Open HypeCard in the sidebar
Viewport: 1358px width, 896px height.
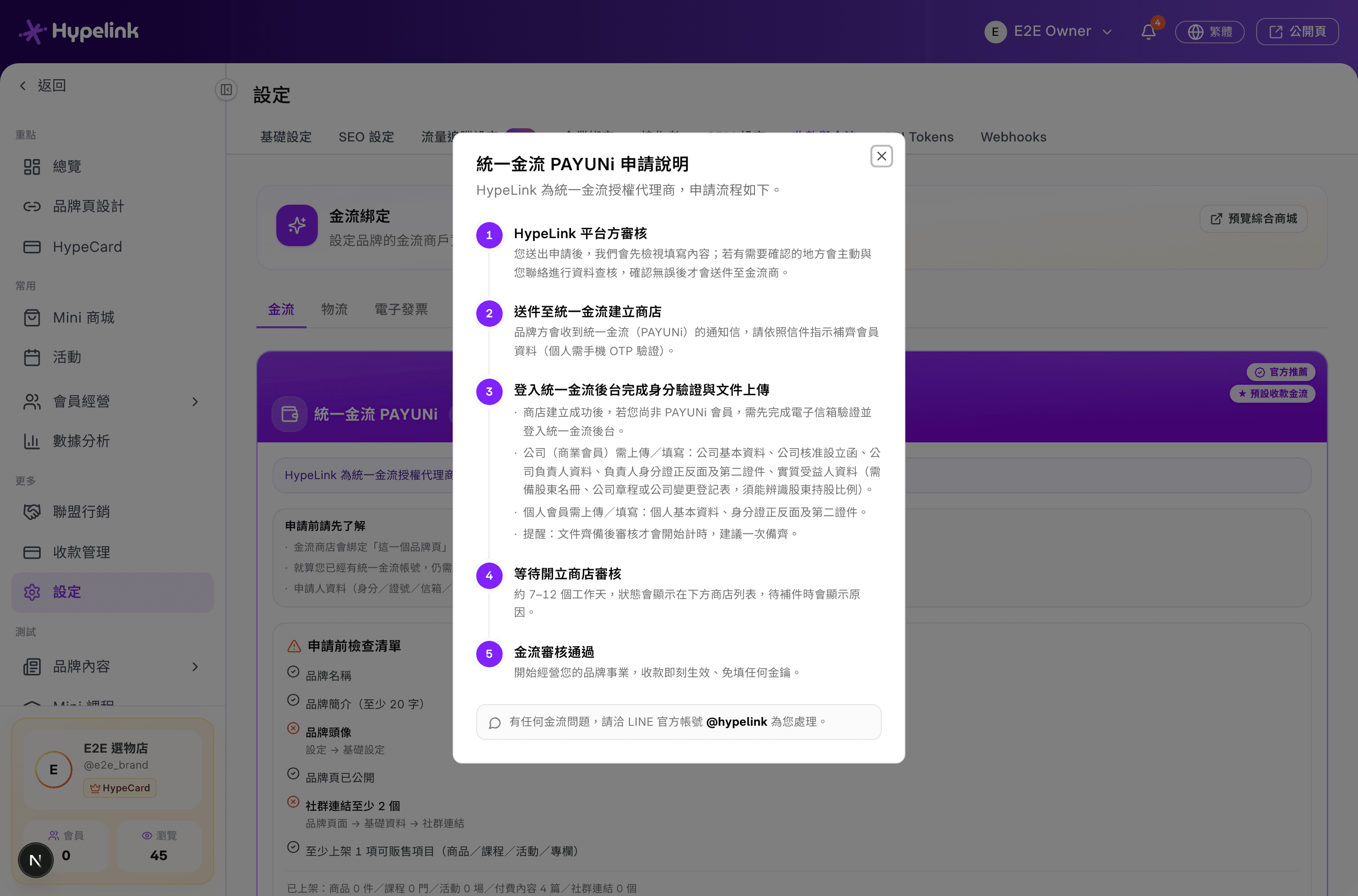[113, 247]
